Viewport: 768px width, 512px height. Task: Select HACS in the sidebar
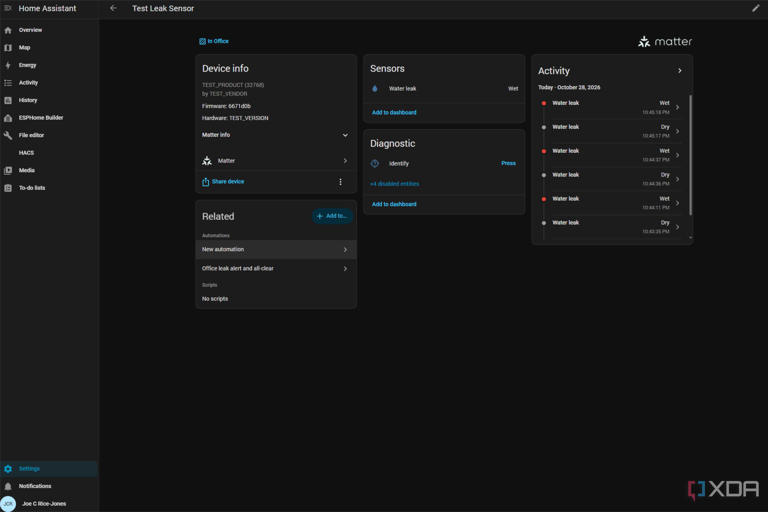49,153
